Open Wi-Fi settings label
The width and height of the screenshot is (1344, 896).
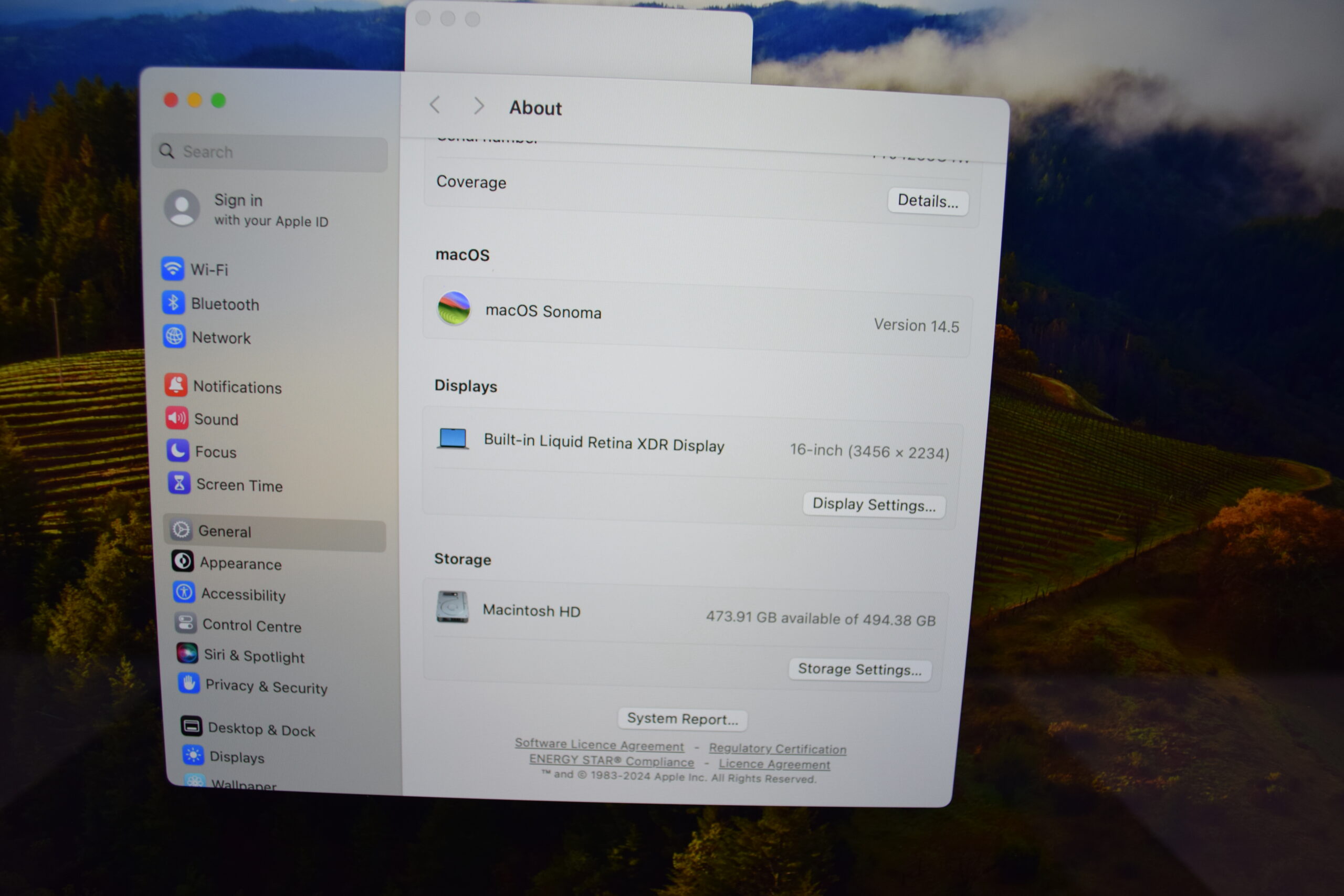click(x=209, y=270)
